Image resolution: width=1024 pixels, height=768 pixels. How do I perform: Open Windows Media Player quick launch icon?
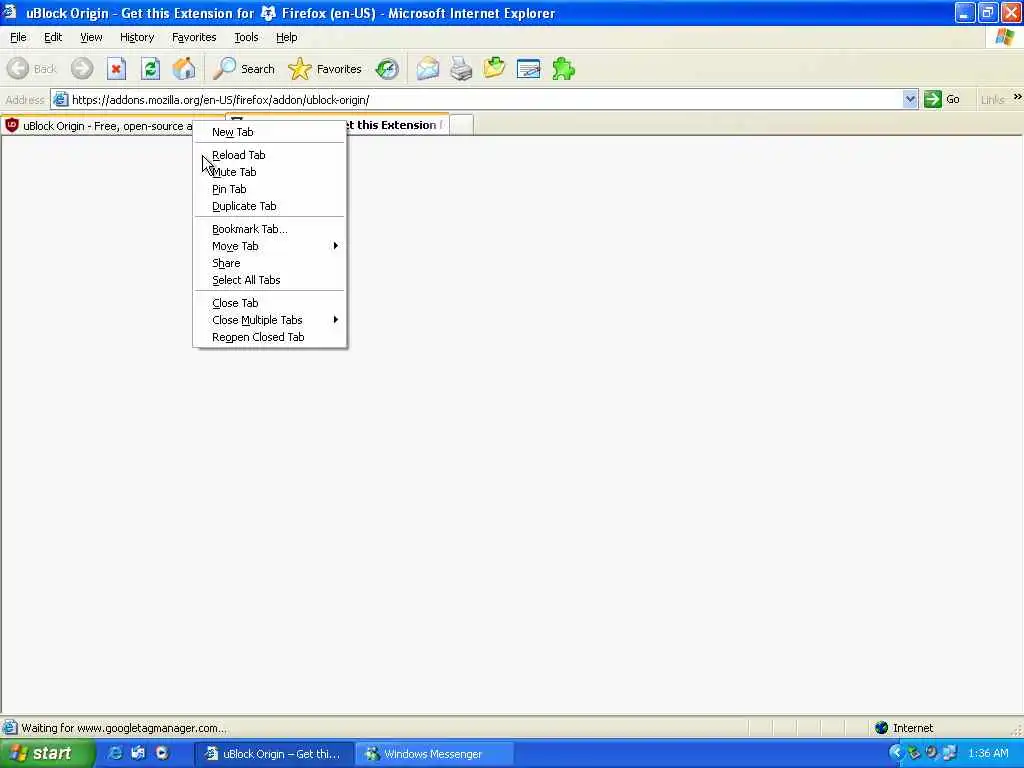(162, 753)
